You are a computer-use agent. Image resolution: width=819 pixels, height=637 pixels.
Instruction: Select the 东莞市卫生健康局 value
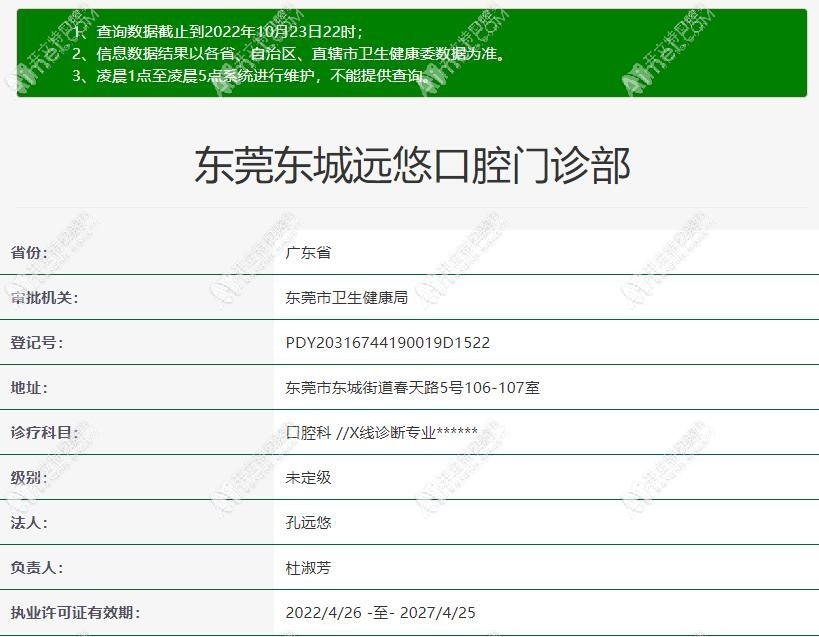pos(346,297)
